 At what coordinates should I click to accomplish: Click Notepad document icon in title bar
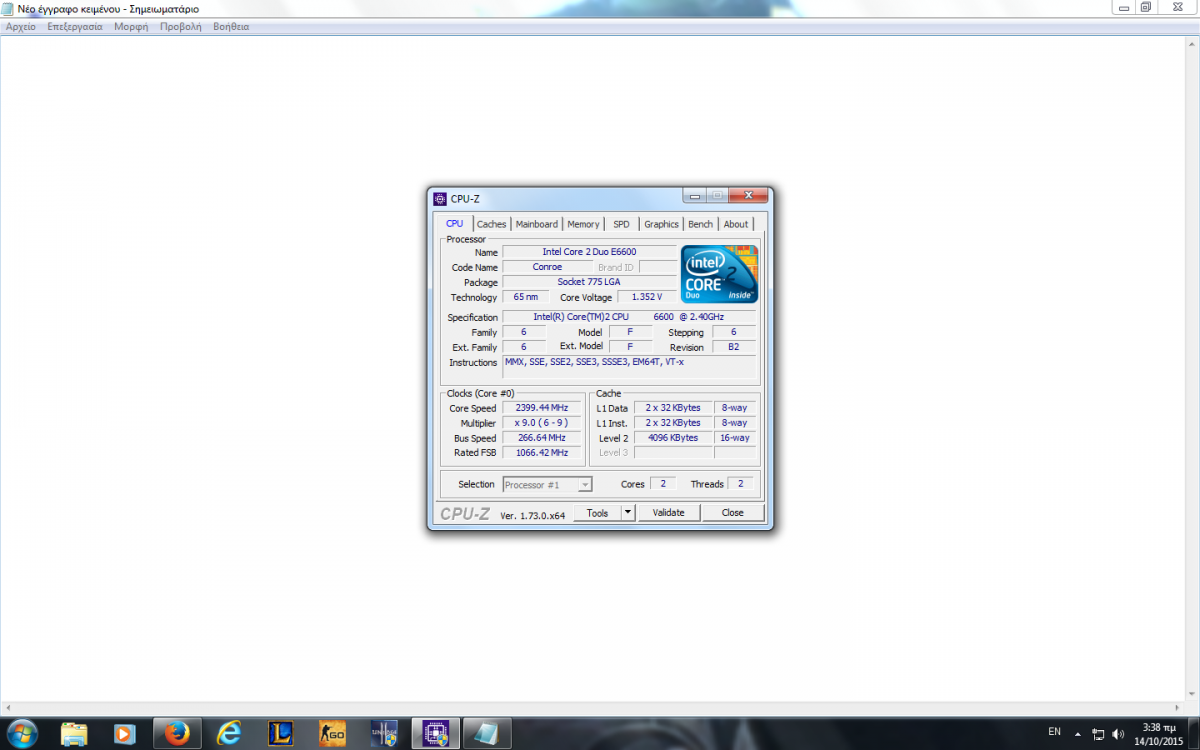(9, 8)
